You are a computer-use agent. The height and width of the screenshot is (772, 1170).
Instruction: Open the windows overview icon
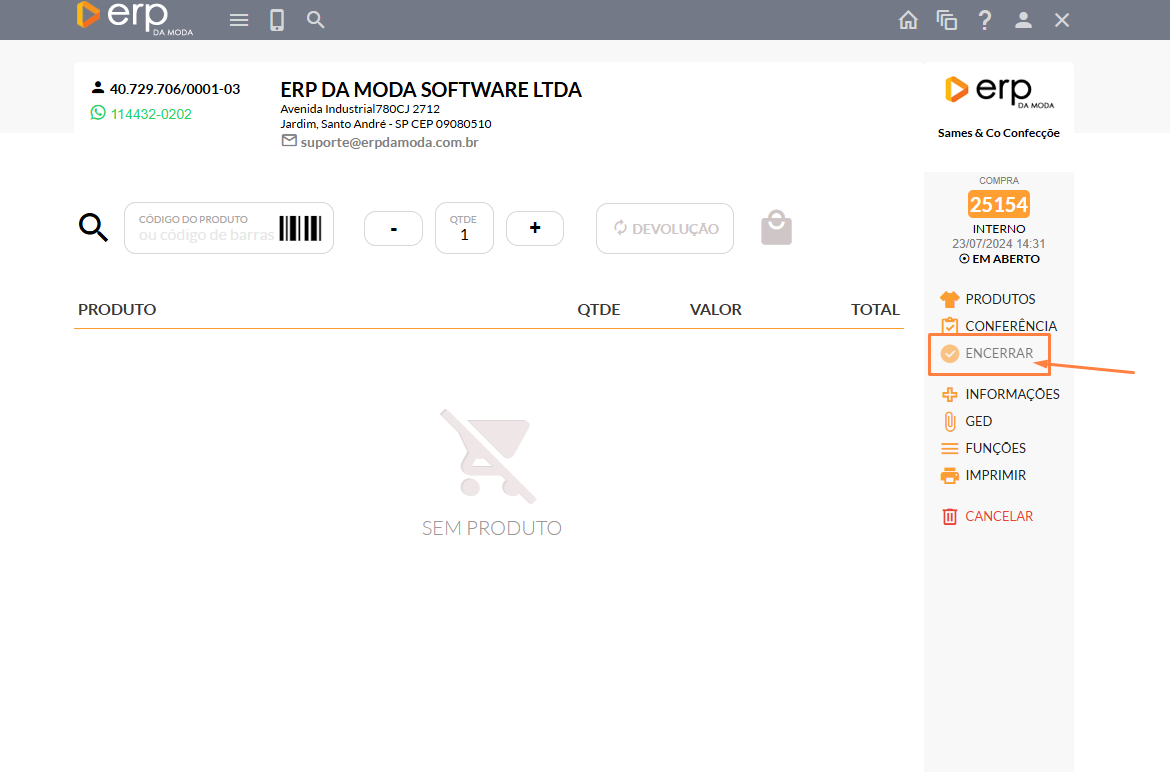coord(946,20)
